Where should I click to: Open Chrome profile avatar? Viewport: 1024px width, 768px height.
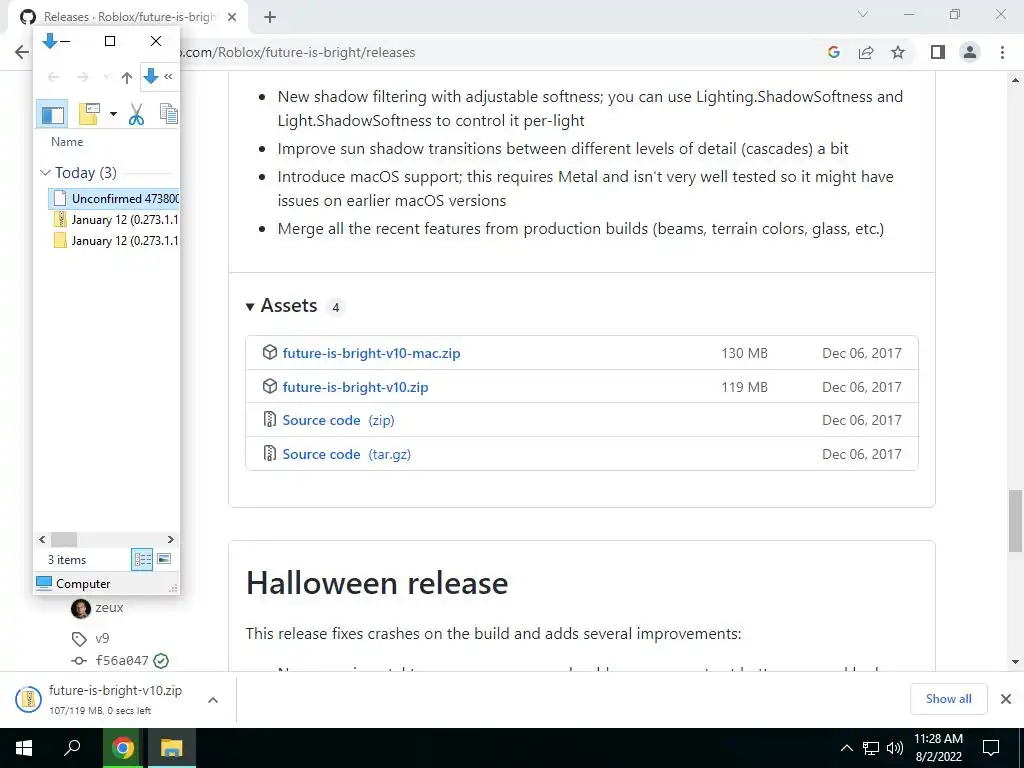(x=970, y=52)
